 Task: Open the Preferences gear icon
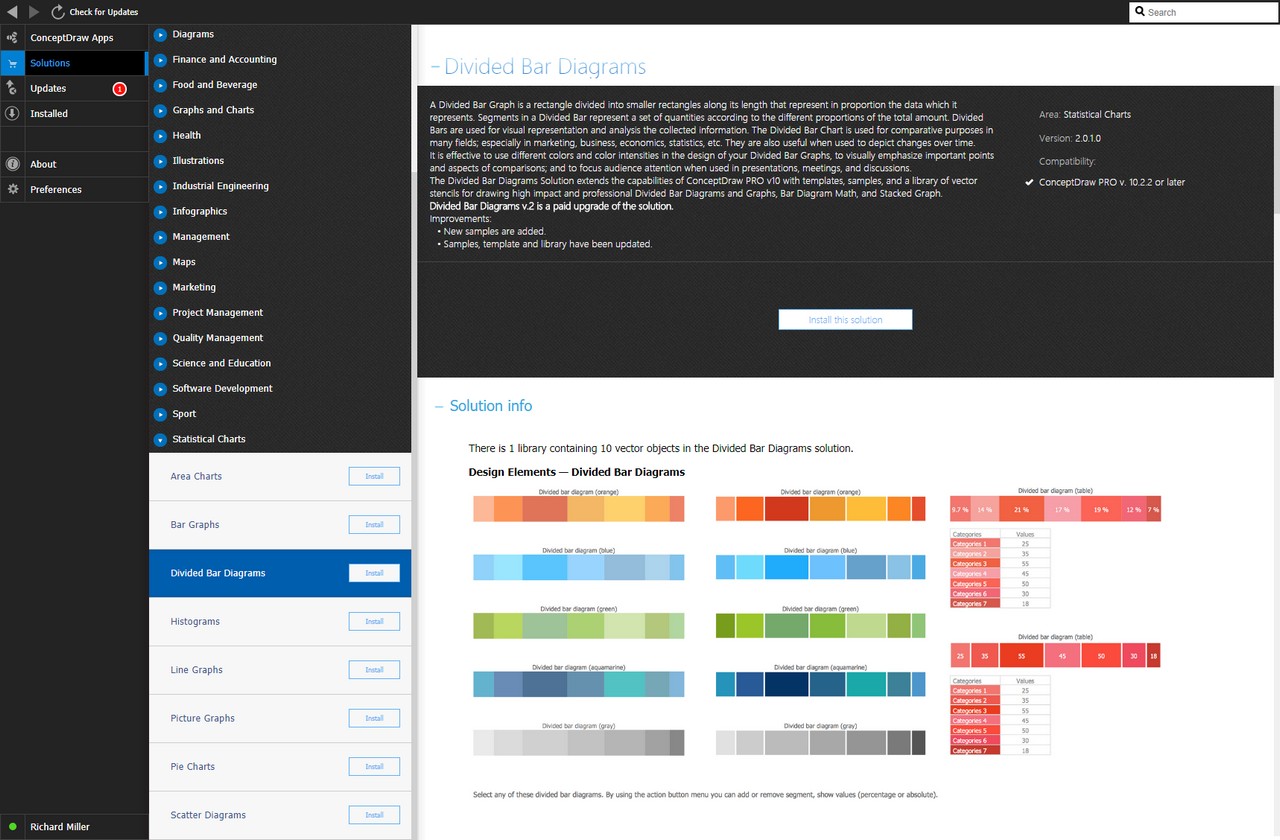point(12,189)
